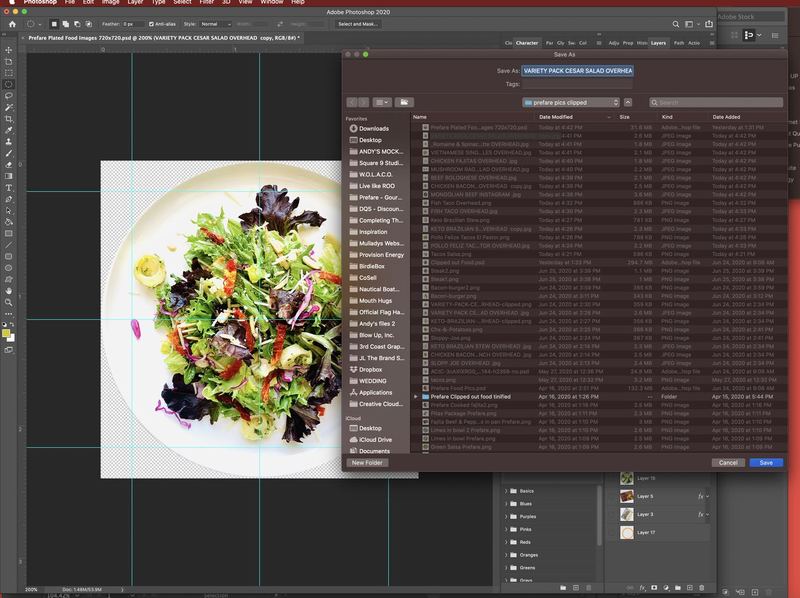Open the 'prefare pics clipped' folder dropdown
This screenshot has height=598, width=800.
click(x=570, y=103)
